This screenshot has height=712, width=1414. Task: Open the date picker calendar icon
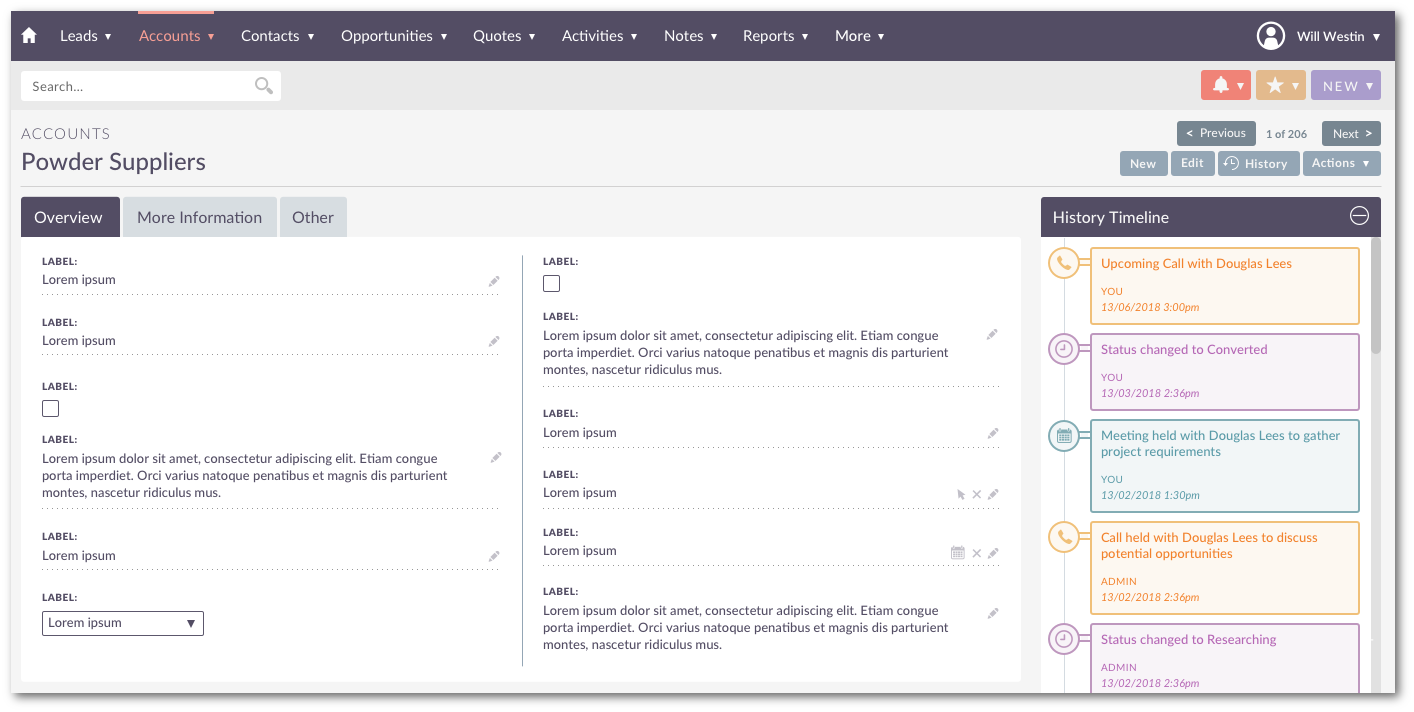tap(958, 552)
